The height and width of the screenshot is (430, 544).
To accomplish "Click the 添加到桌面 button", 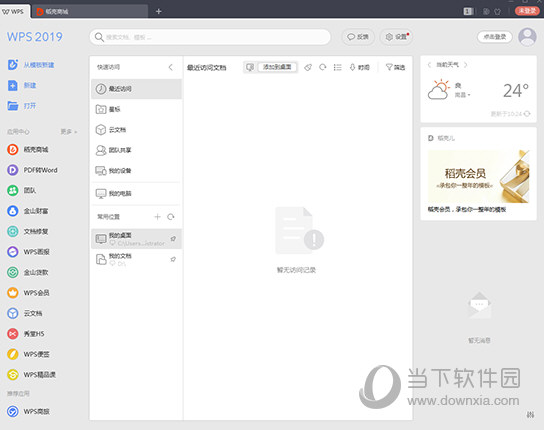I will [277, 67].
